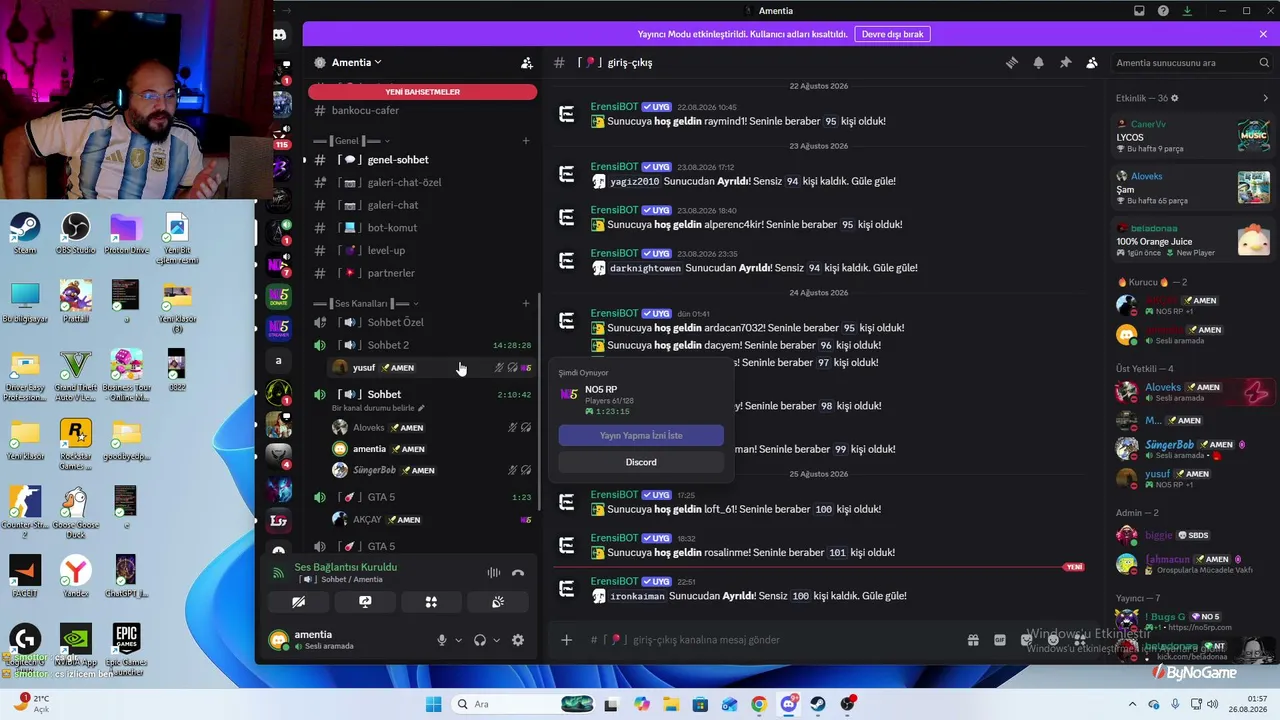
Task: Open the Discord help icon in title bar
Action: pos(1163,11)
